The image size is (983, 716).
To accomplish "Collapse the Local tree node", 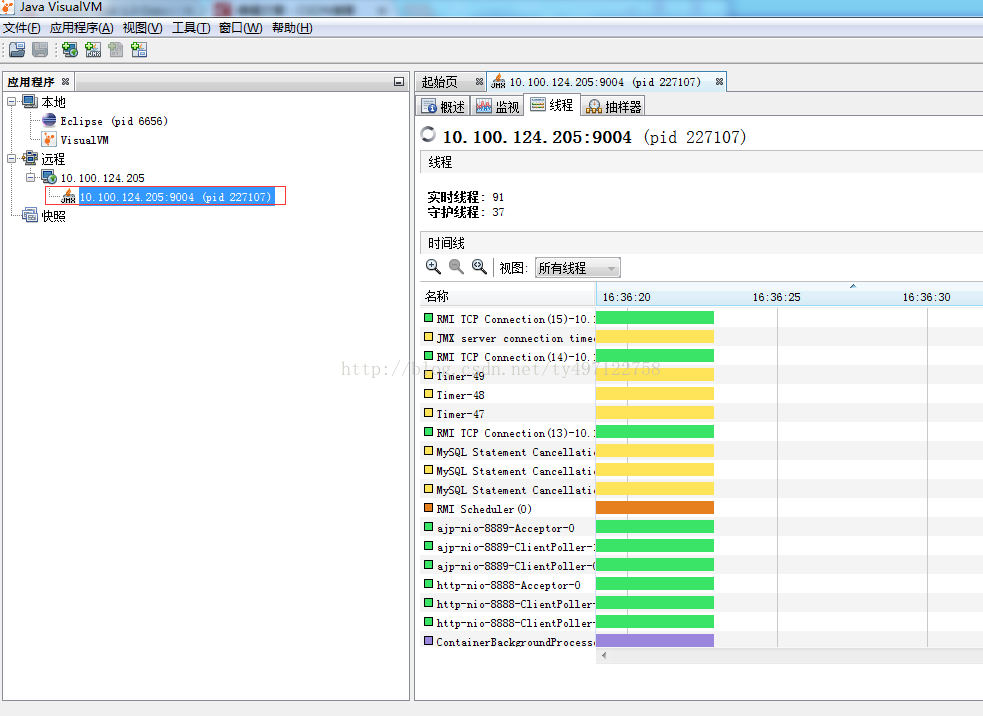I will pyautogui.click(x=11, y=102).
